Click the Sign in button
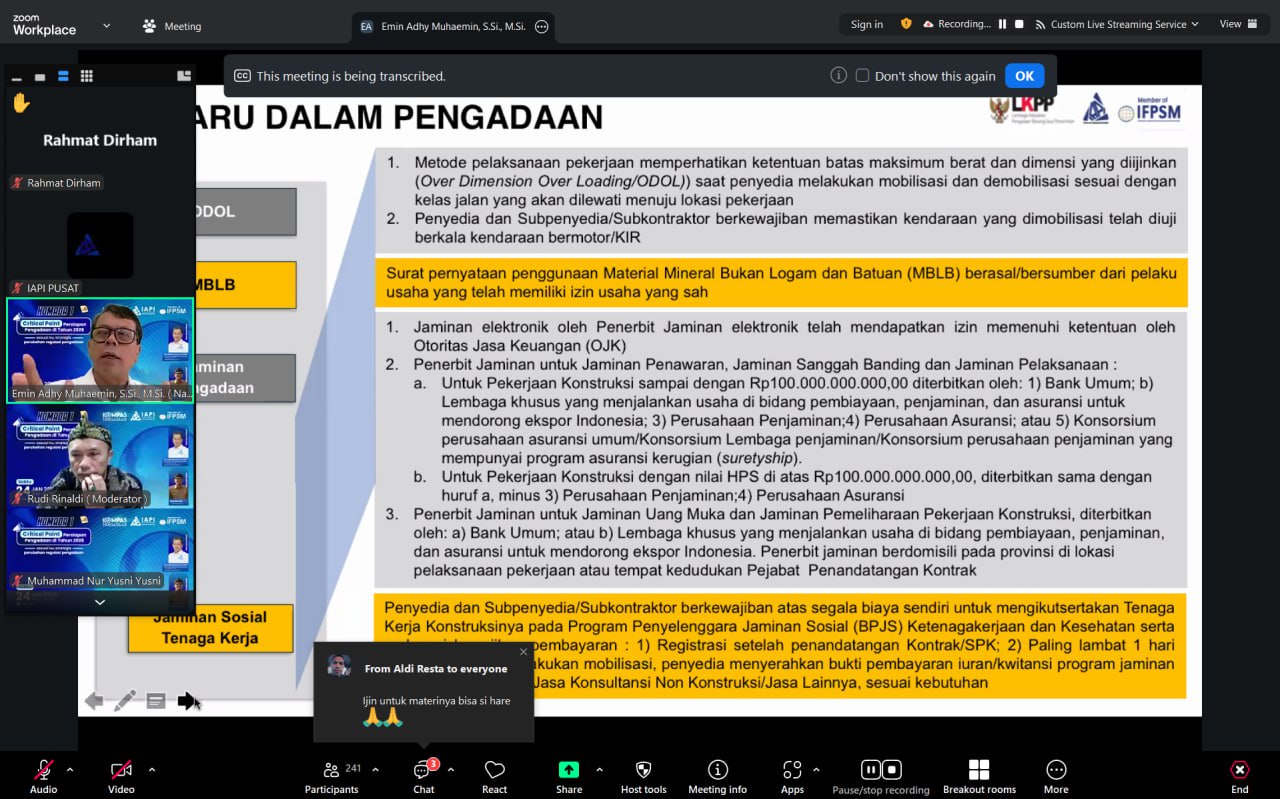Image resolution: width=1280 pixels, height=799 pixels. (866, 25)
